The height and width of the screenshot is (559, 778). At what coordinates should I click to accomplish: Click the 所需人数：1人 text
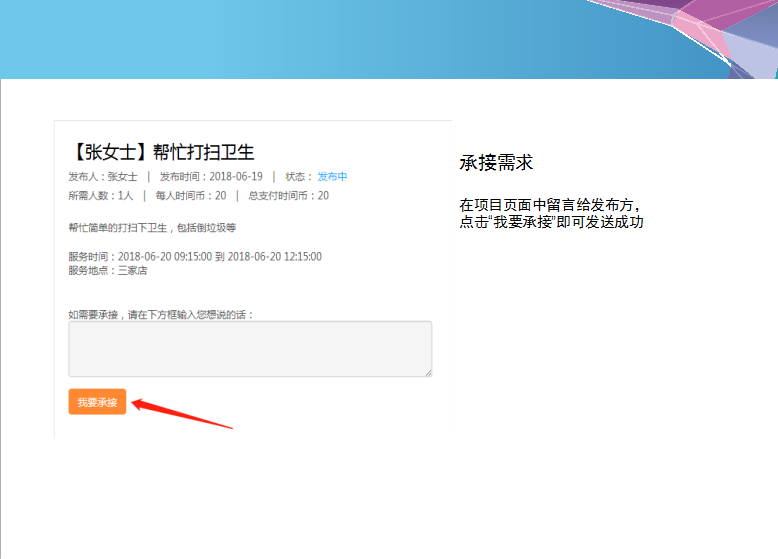[101, 195]
